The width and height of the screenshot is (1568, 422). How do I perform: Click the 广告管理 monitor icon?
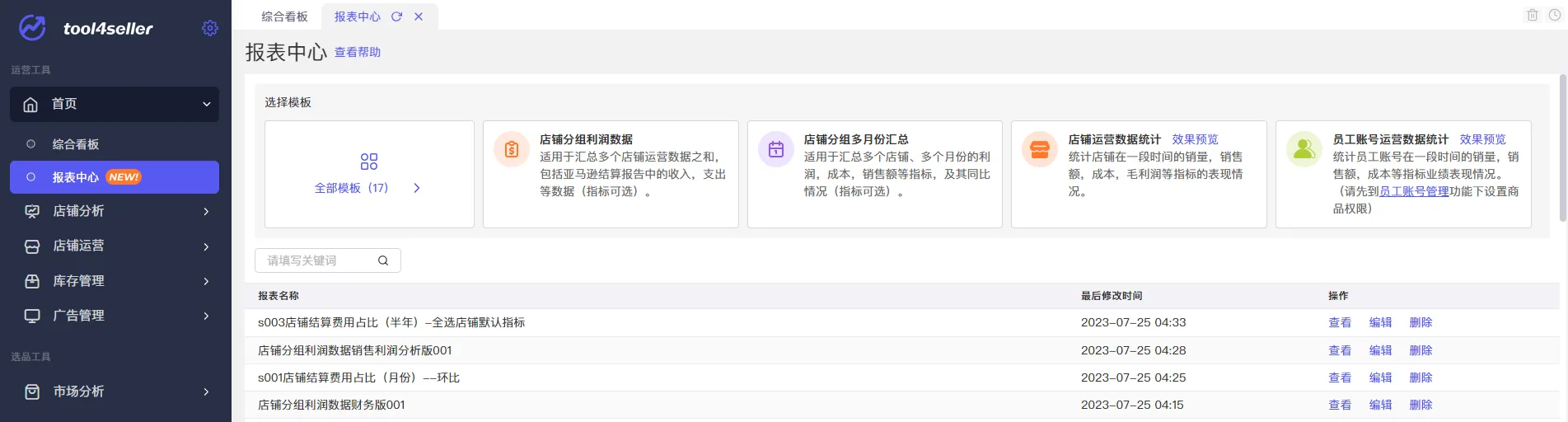point(32,316)
